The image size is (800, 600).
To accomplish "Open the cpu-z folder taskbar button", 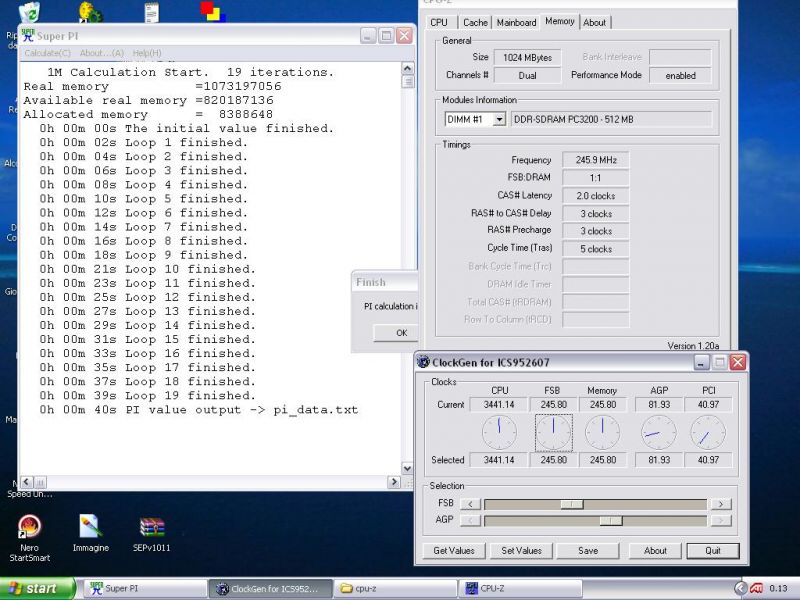I will point(395,588).
